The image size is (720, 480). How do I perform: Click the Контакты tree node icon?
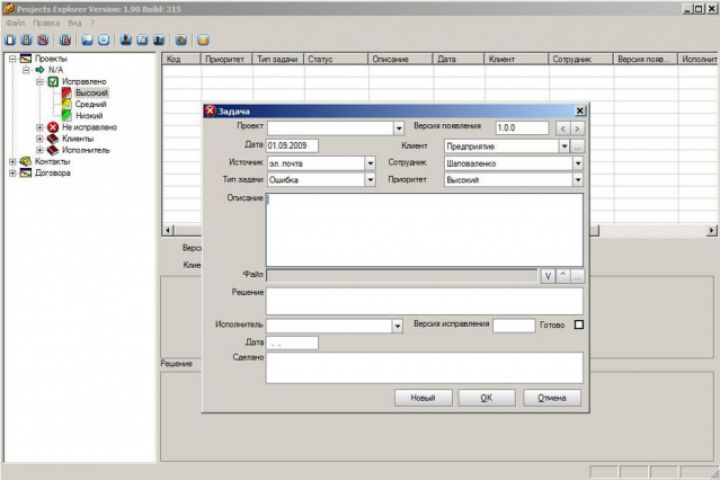coord(26,161)
